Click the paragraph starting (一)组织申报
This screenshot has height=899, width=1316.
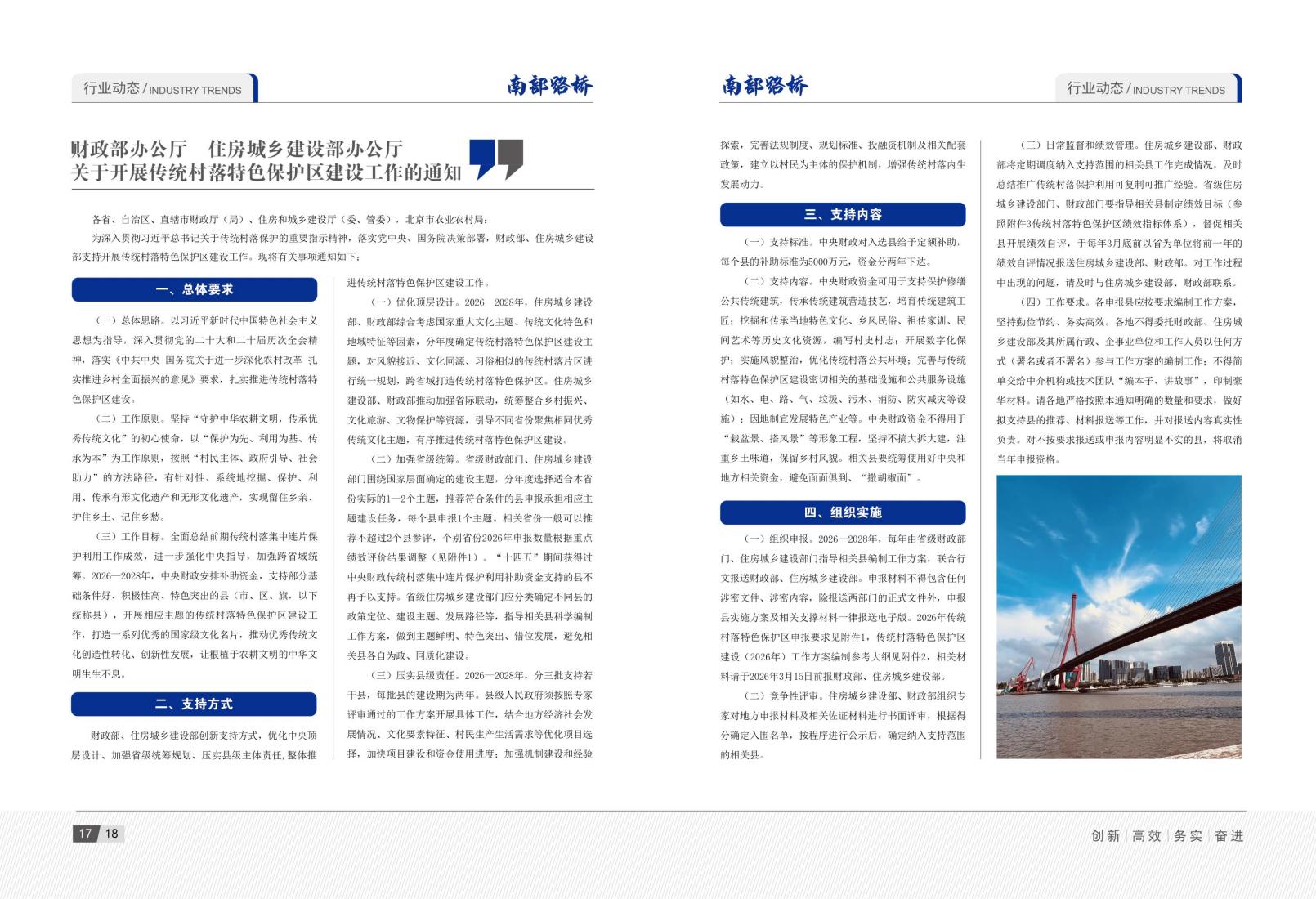(x=843, y=607)
